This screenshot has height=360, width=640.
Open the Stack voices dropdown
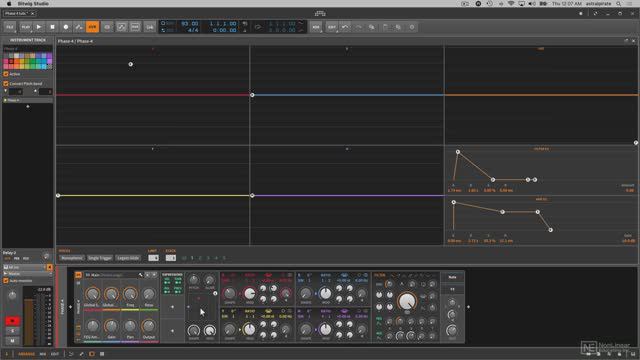tap(171, 258)
